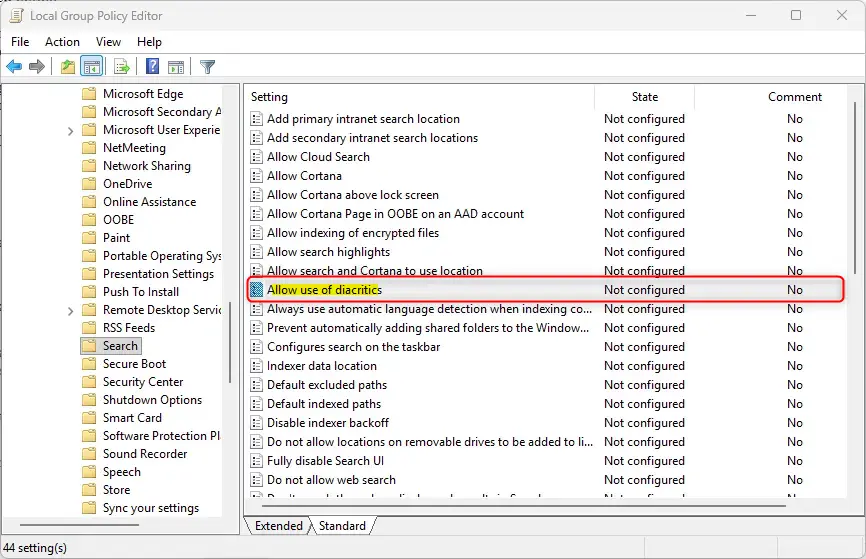Click policy icon beside Fully disable Search UI
Viewport: 866px width, 559px height.
[256, 461]
